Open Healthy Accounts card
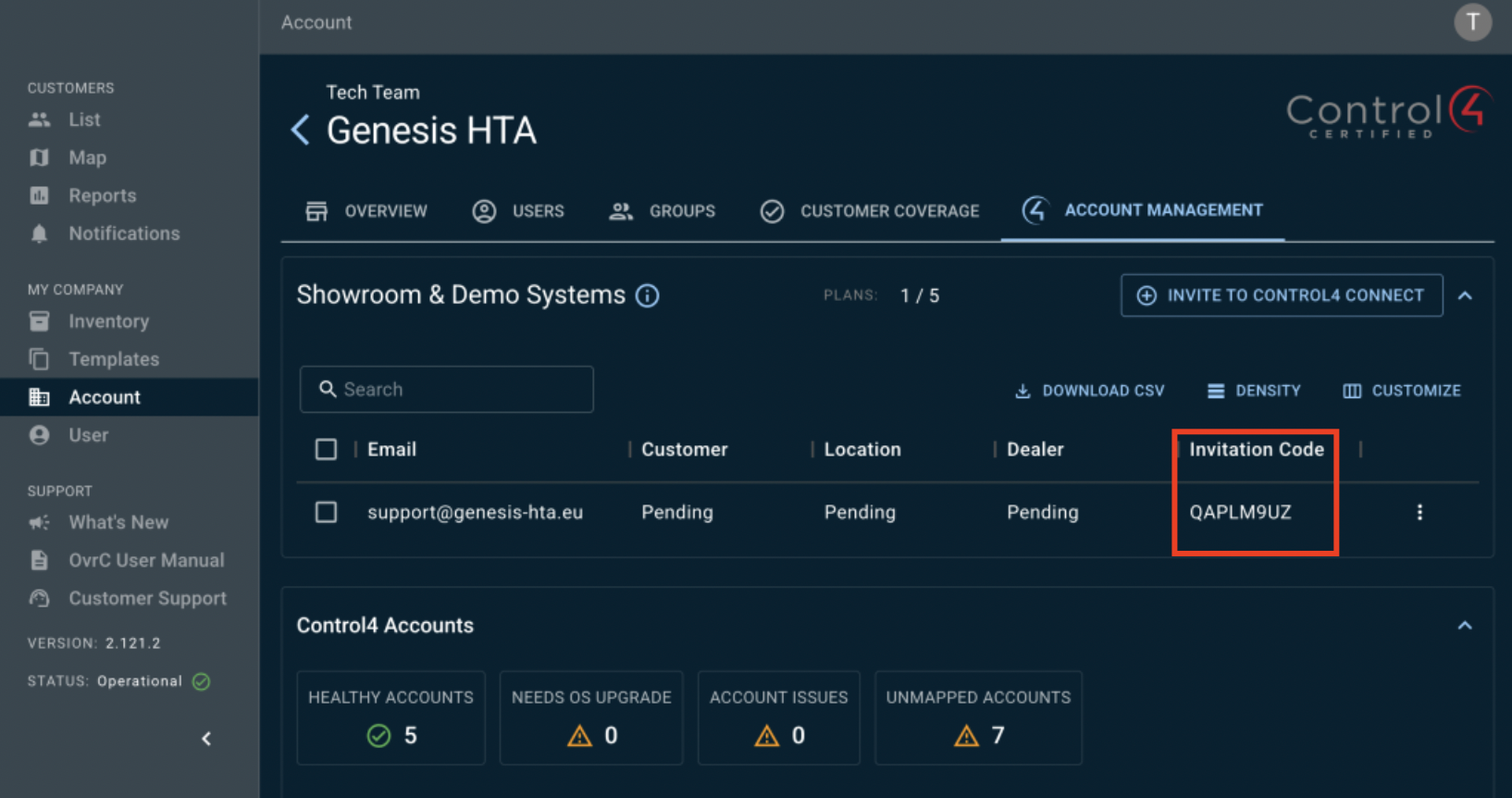The height and width of the screenshot is (798, 1512). [390, 717]
